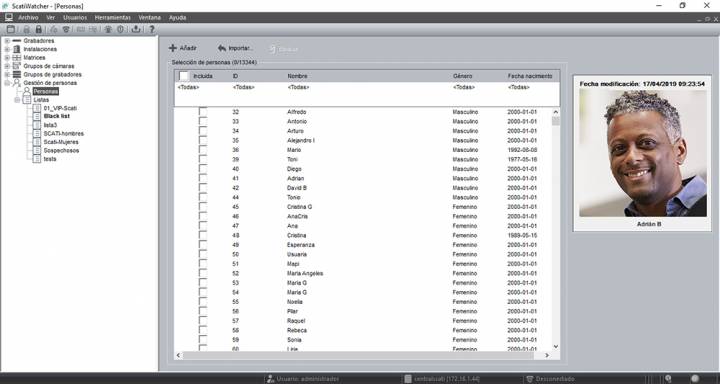720x384 pixels.
Task: Click the table's horizontal scrollbar right arrow
Action: [x=546, y=356]
